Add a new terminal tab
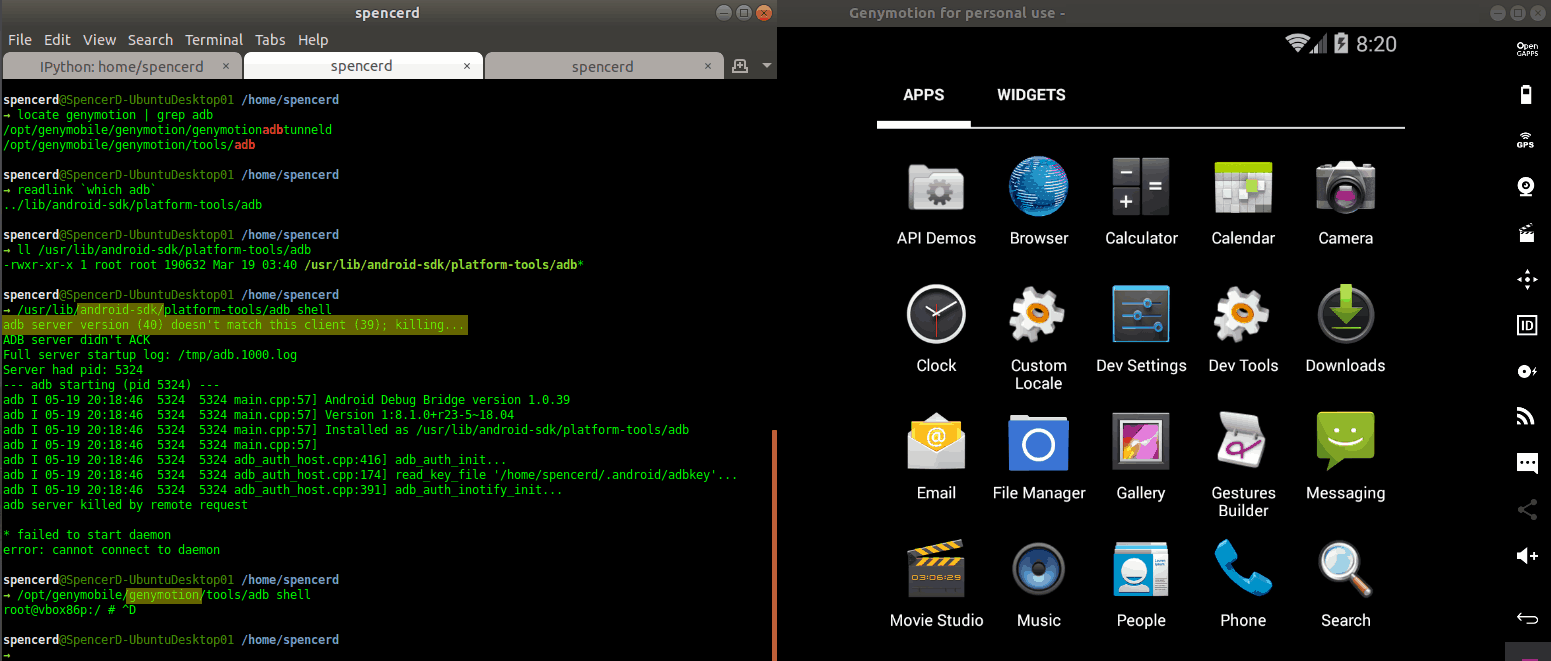 point(740,66)
